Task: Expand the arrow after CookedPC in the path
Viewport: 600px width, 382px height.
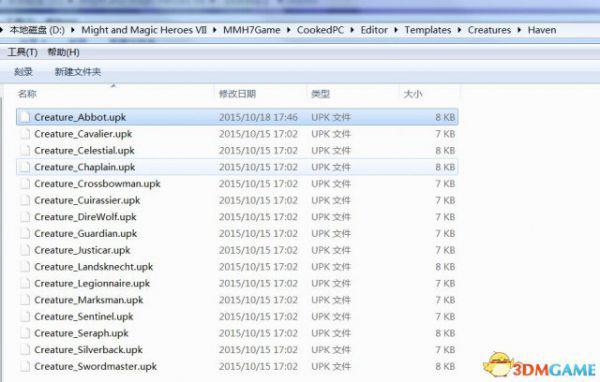Action: tap(352, 30)
